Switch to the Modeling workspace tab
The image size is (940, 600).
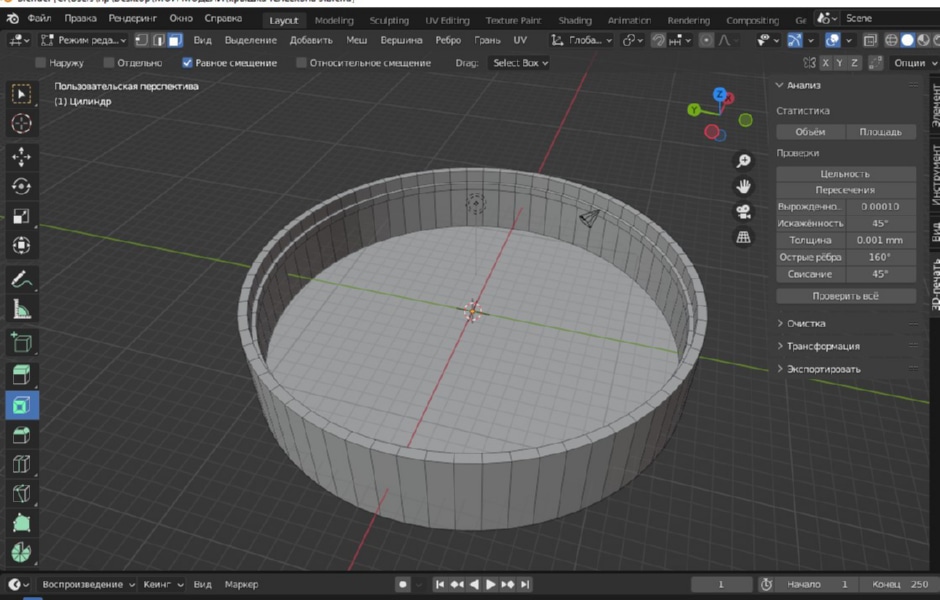[334, 20]
